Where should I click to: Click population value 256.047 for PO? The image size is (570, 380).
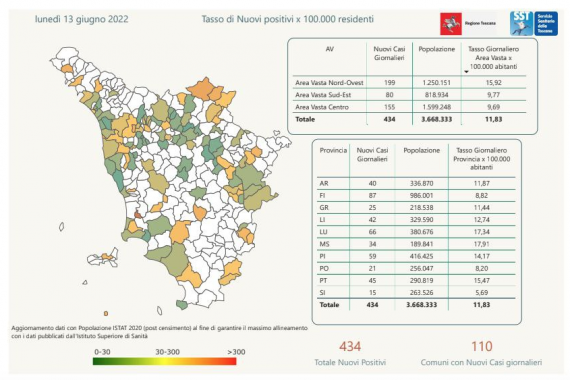[x=421, y=268]
